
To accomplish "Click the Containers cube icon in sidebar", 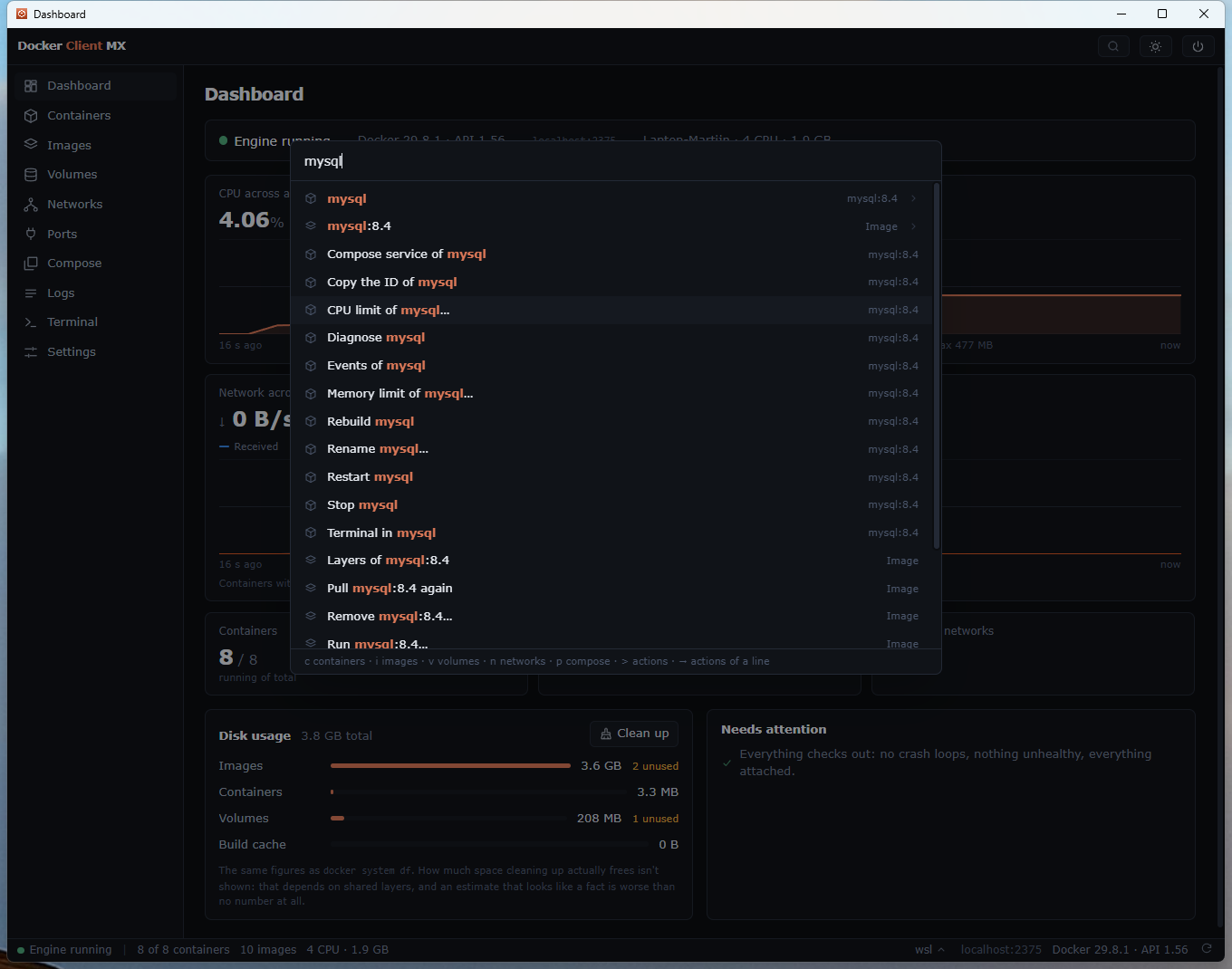I will pos(31,116).
